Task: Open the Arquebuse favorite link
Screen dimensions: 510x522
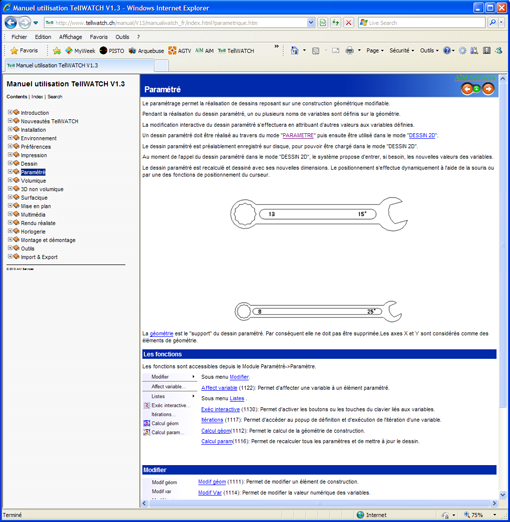Action: click(x=146, y=51)
